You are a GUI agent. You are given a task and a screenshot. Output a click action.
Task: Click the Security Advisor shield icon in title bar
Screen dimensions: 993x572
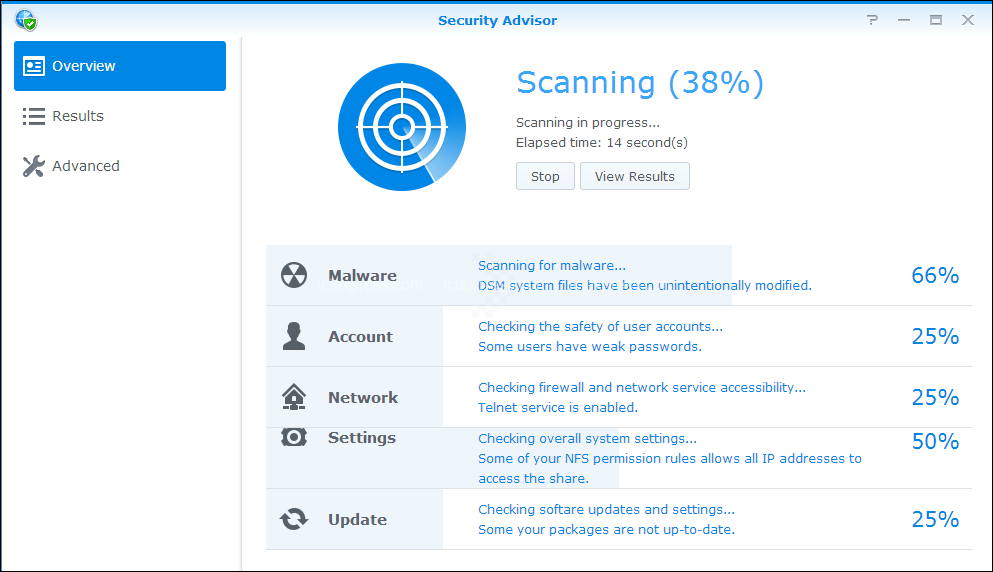pyautogui.click(x=26, y=20)
